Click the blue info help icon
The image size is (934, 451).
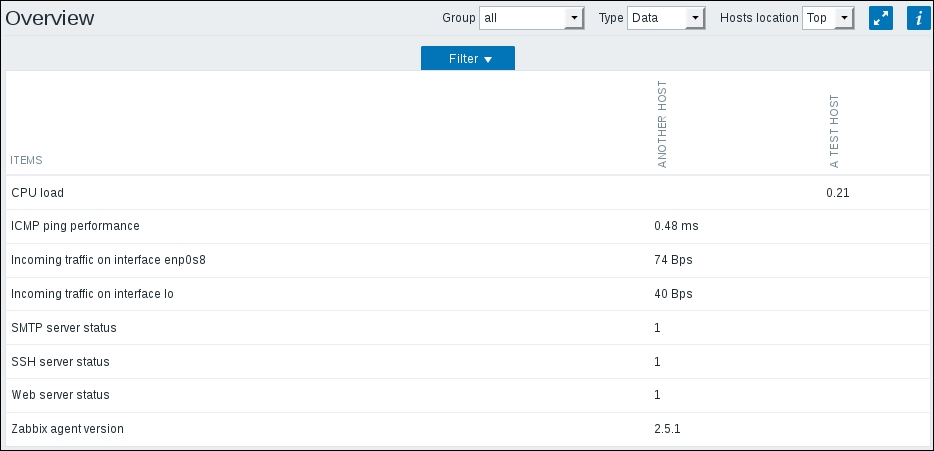pyautogui.click(x=918, y=18)
